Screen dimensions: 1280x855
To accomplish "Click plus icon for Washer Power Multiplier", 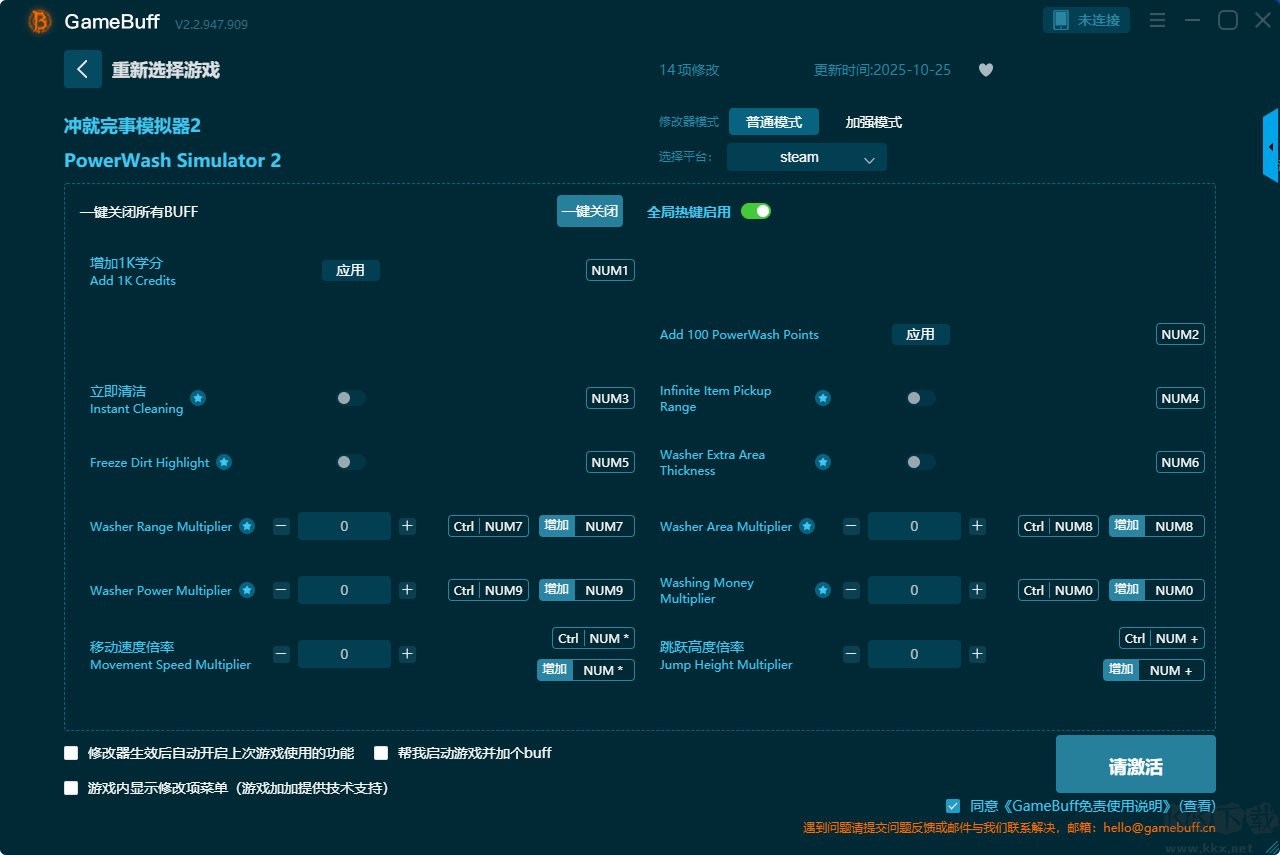I will (407, 590).
